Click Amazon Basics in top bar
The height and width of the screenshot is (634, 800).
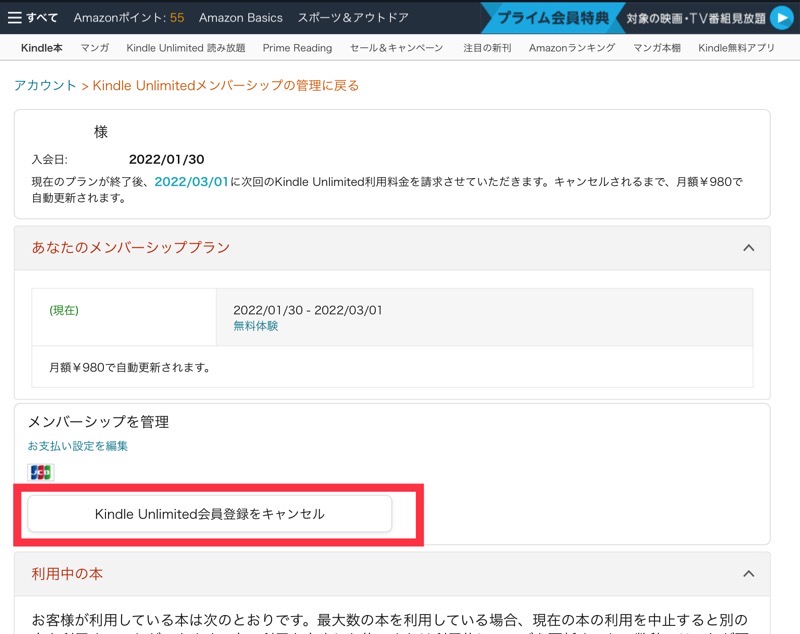(240, 17)
